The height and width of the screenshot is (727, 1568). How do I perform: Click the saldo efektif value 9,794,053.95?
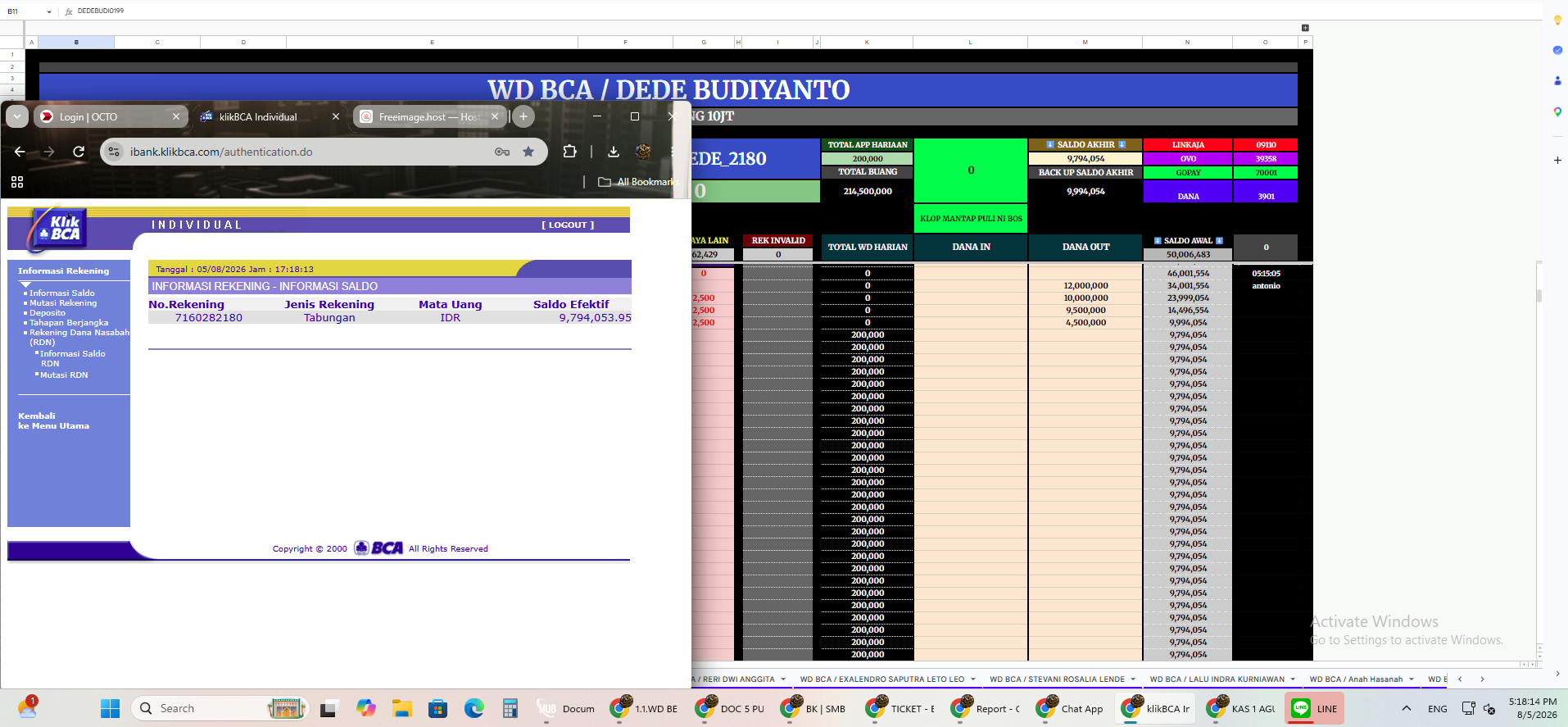[x=596, y=318]
